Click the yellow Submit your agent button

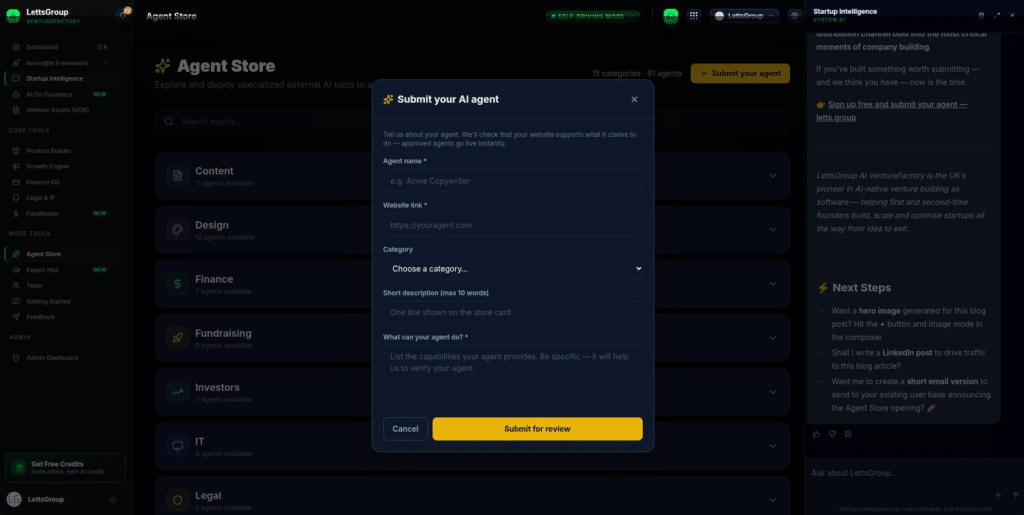point(740,73)
